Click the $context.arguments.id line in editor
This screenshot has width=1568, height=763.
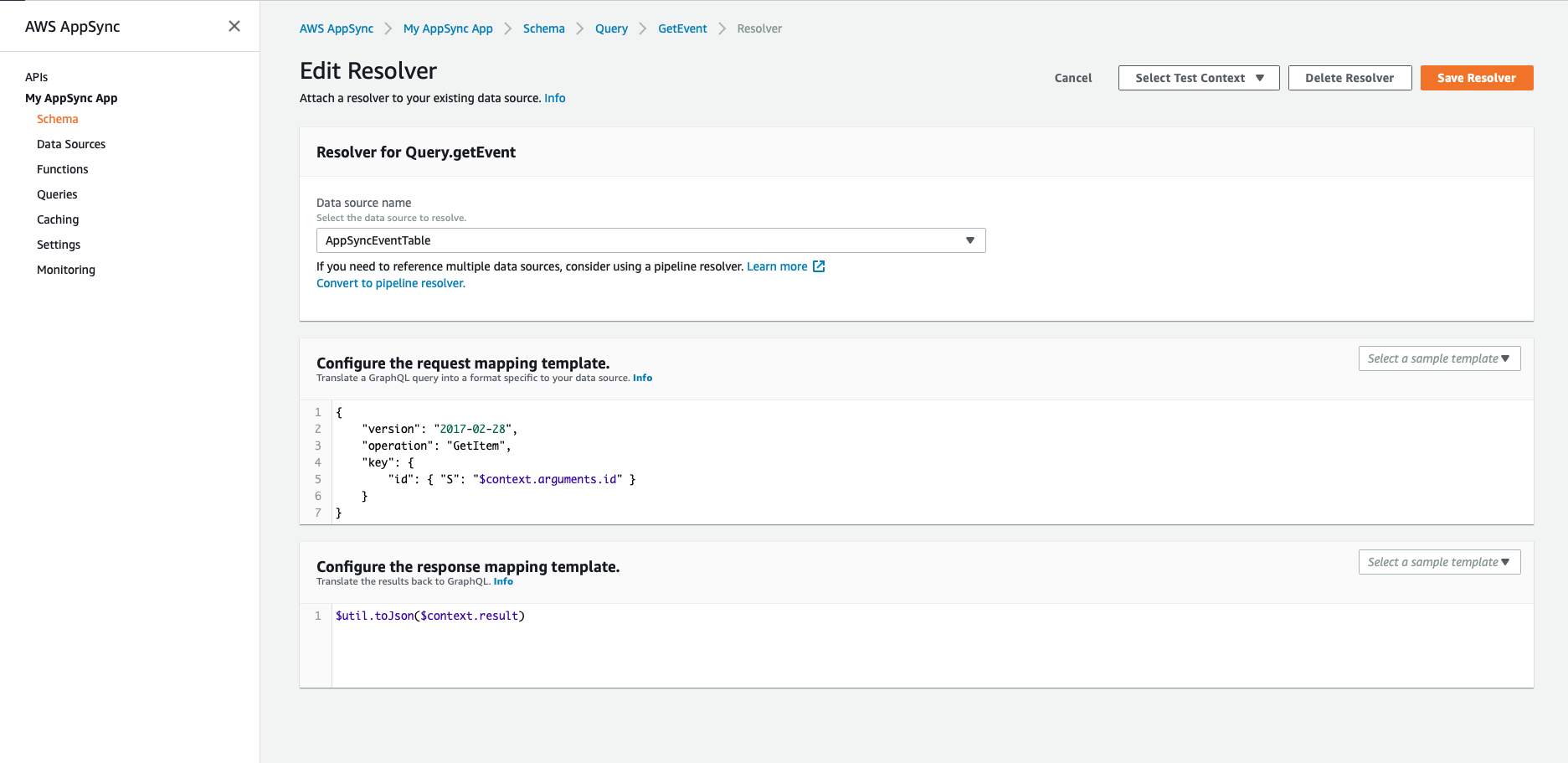[512, 479]
